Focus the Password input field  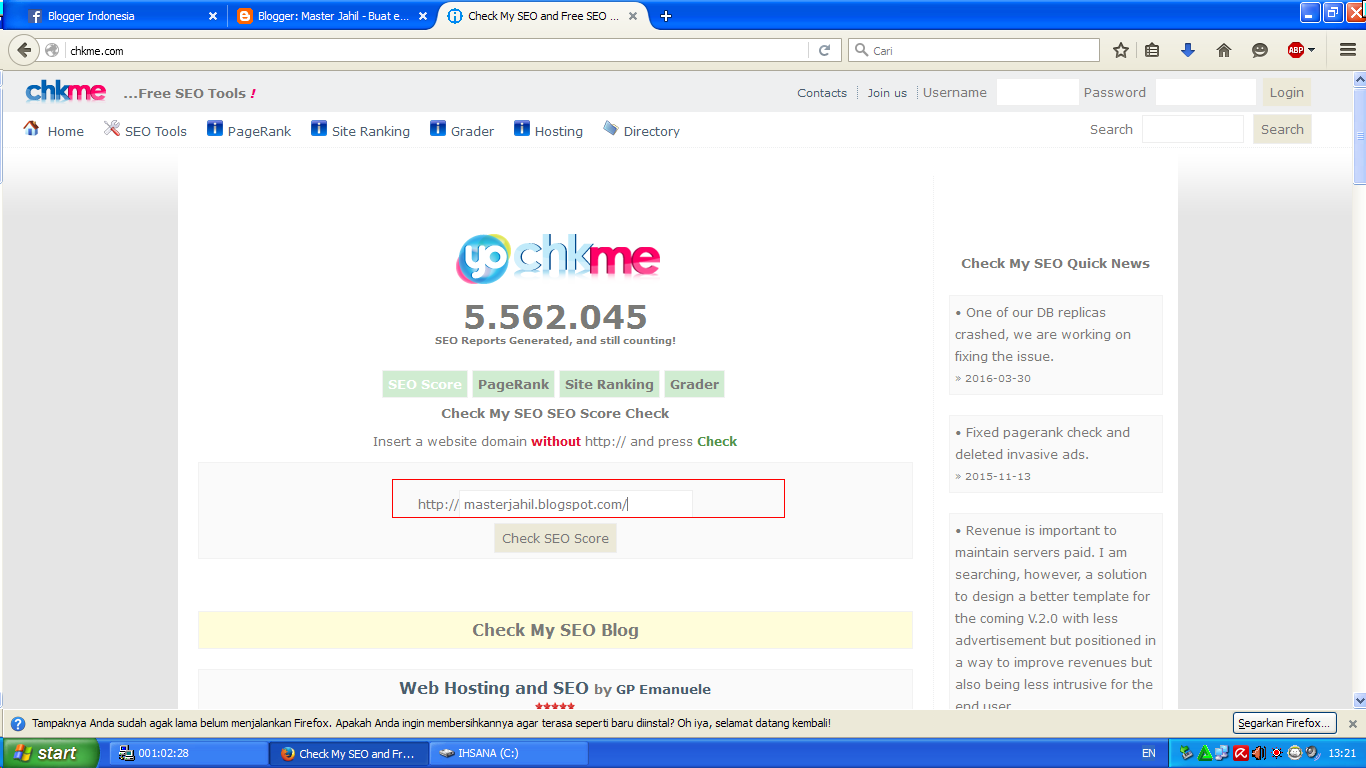tap(1205, 92)
